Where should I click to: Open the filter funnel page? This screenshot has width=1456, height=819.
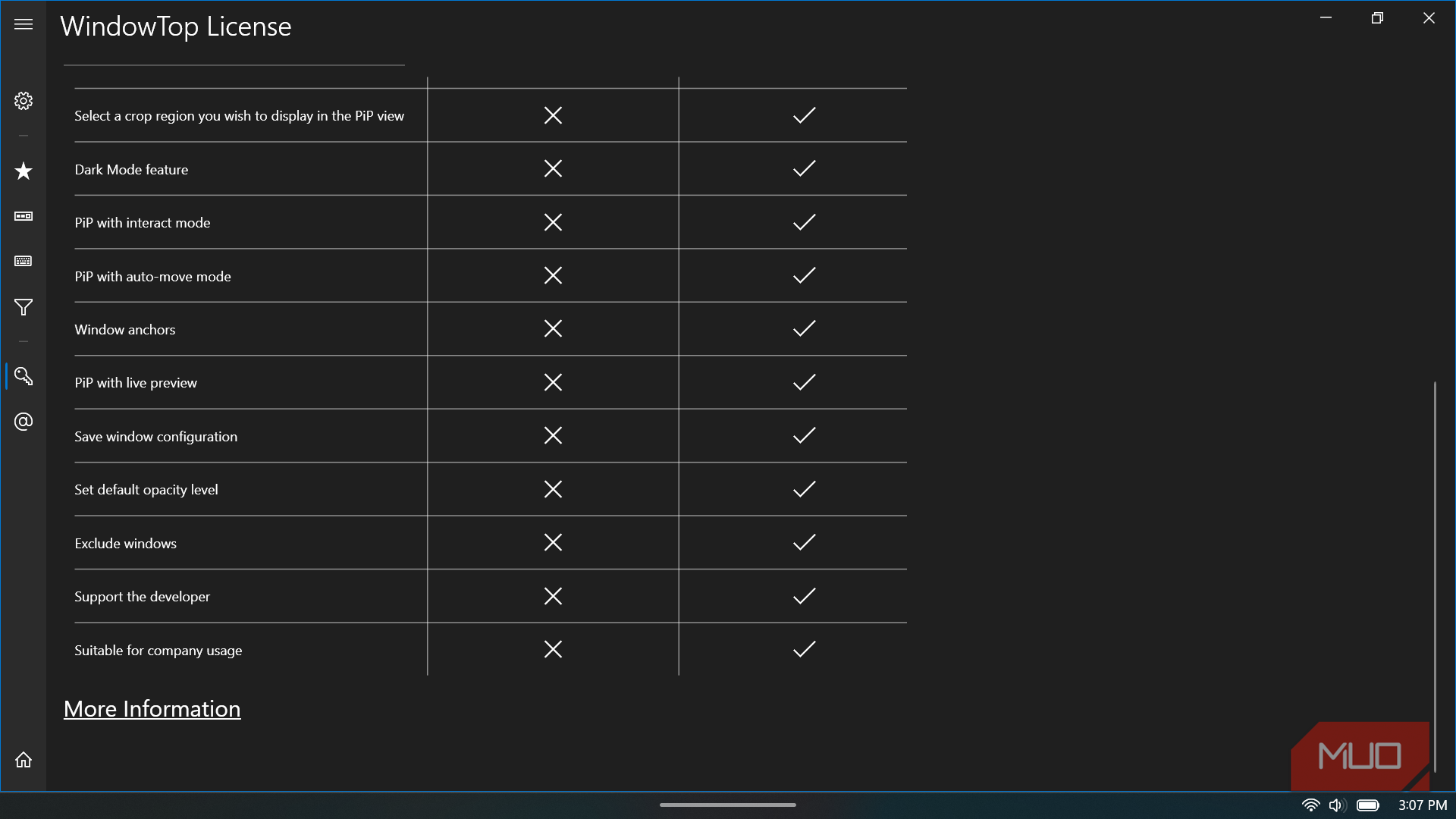24,307
